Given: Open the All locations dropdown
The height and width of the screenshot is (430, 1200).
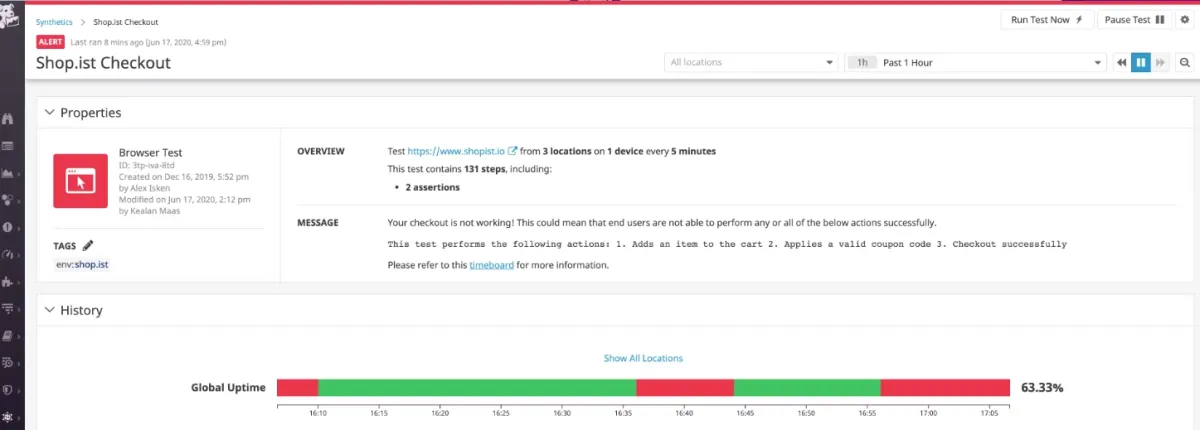Looking at the screenshot, I should pyautogui.click(x=751, y=62).
